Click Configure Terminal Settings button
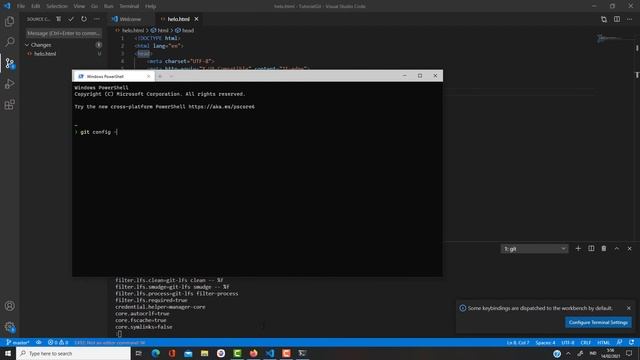Image resolution: width=640 pixels, height=360 pixels. pyautogui.click(x=598, y=322)
